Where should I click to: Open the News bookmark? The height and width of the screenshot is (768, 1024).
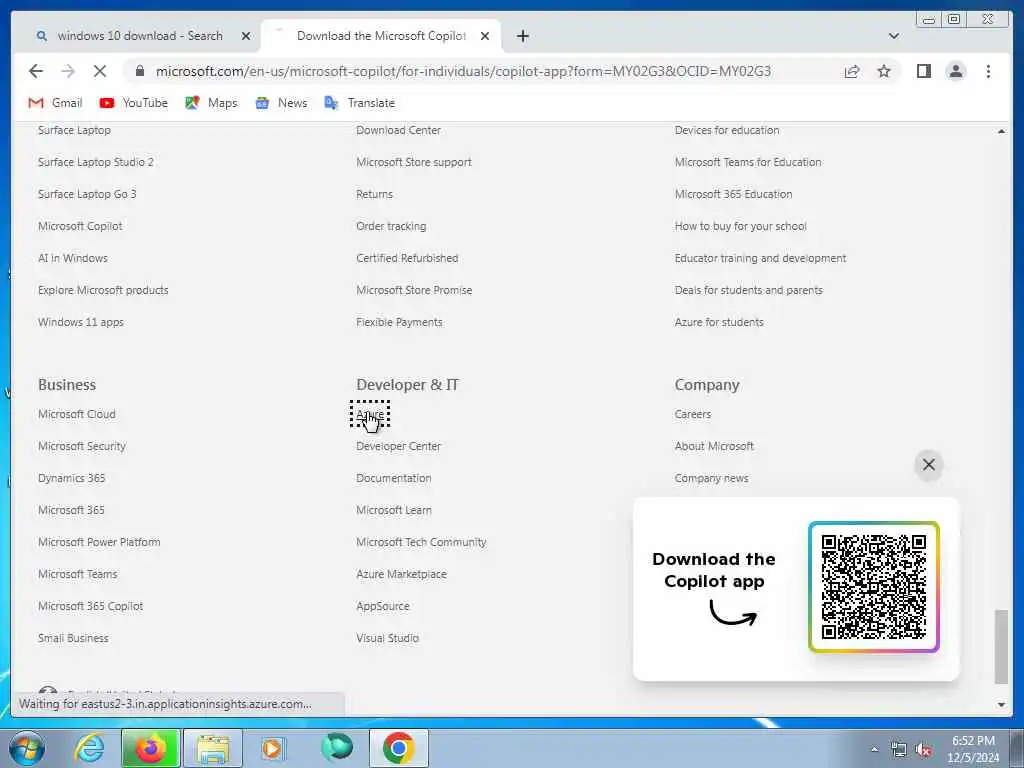(x=281, y=103)
